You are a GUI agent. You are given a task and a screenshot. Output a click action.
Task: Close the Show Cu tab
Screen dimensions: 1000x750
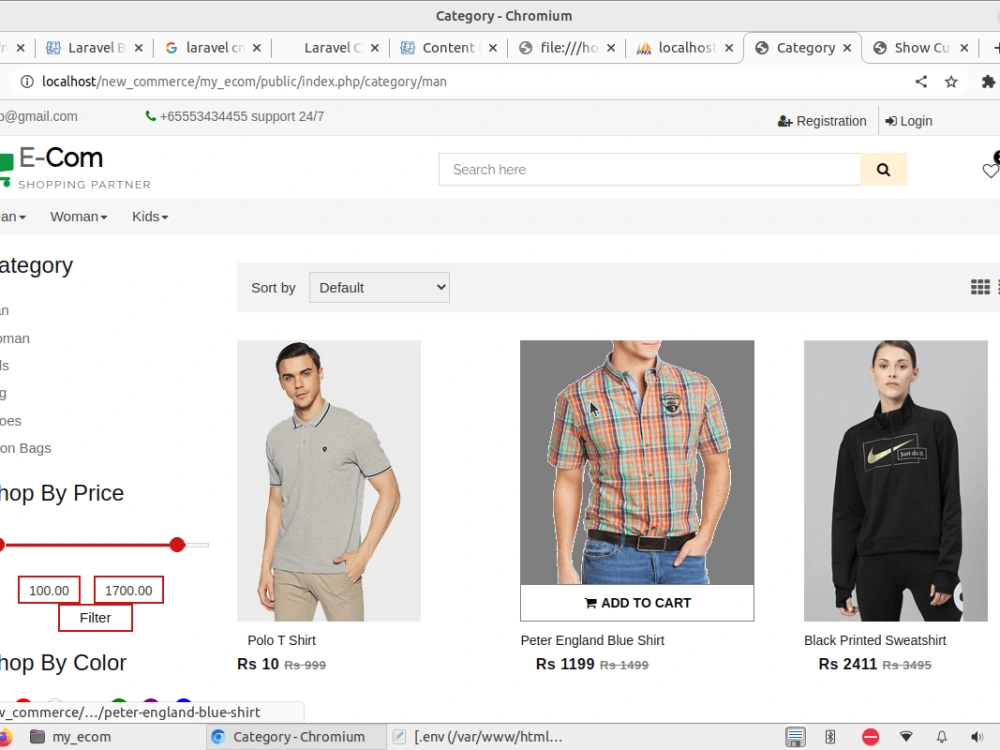(964, 48)
